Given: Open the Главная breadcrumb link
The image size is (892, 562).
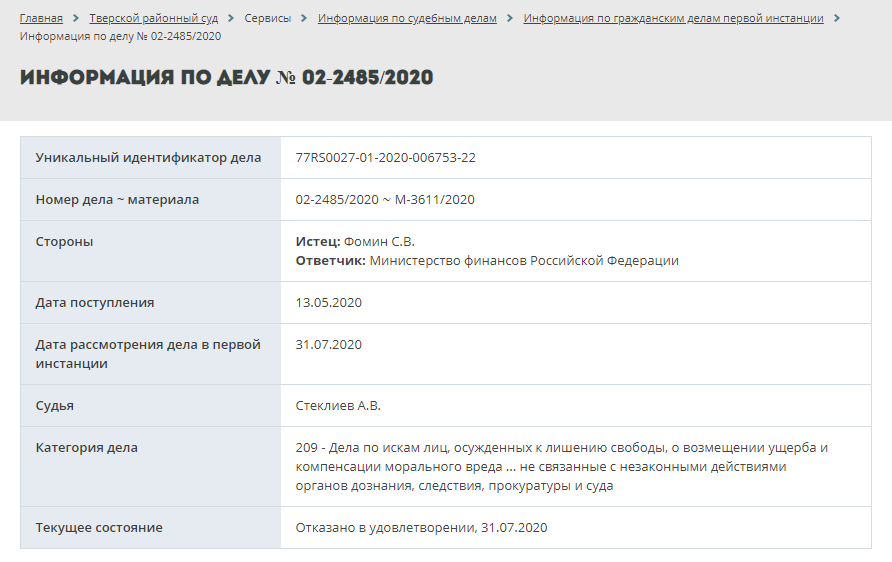Looking at the screenshot, I should [41, 19].
